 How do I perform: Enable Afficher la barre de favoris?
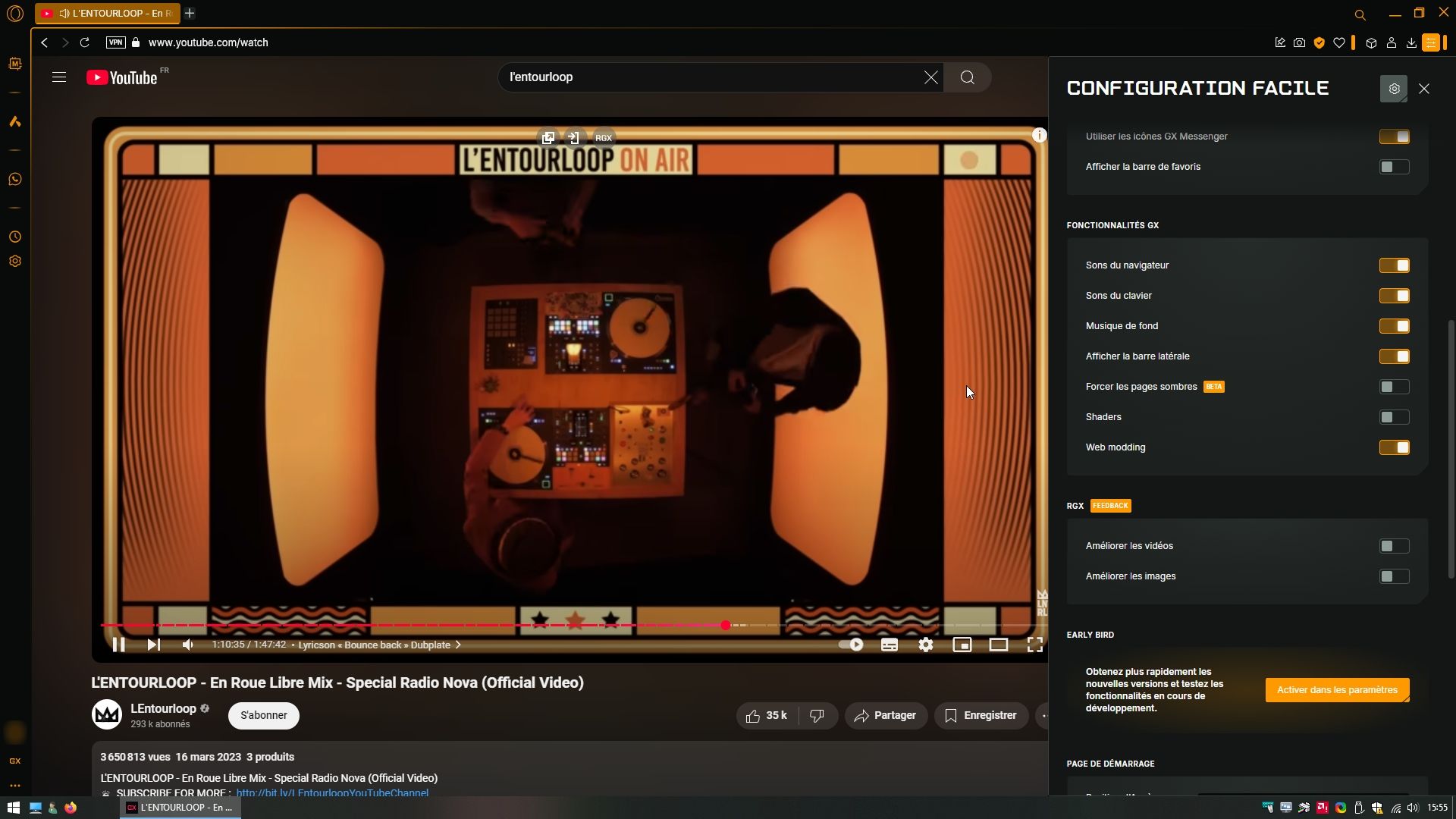(1394, 167)
